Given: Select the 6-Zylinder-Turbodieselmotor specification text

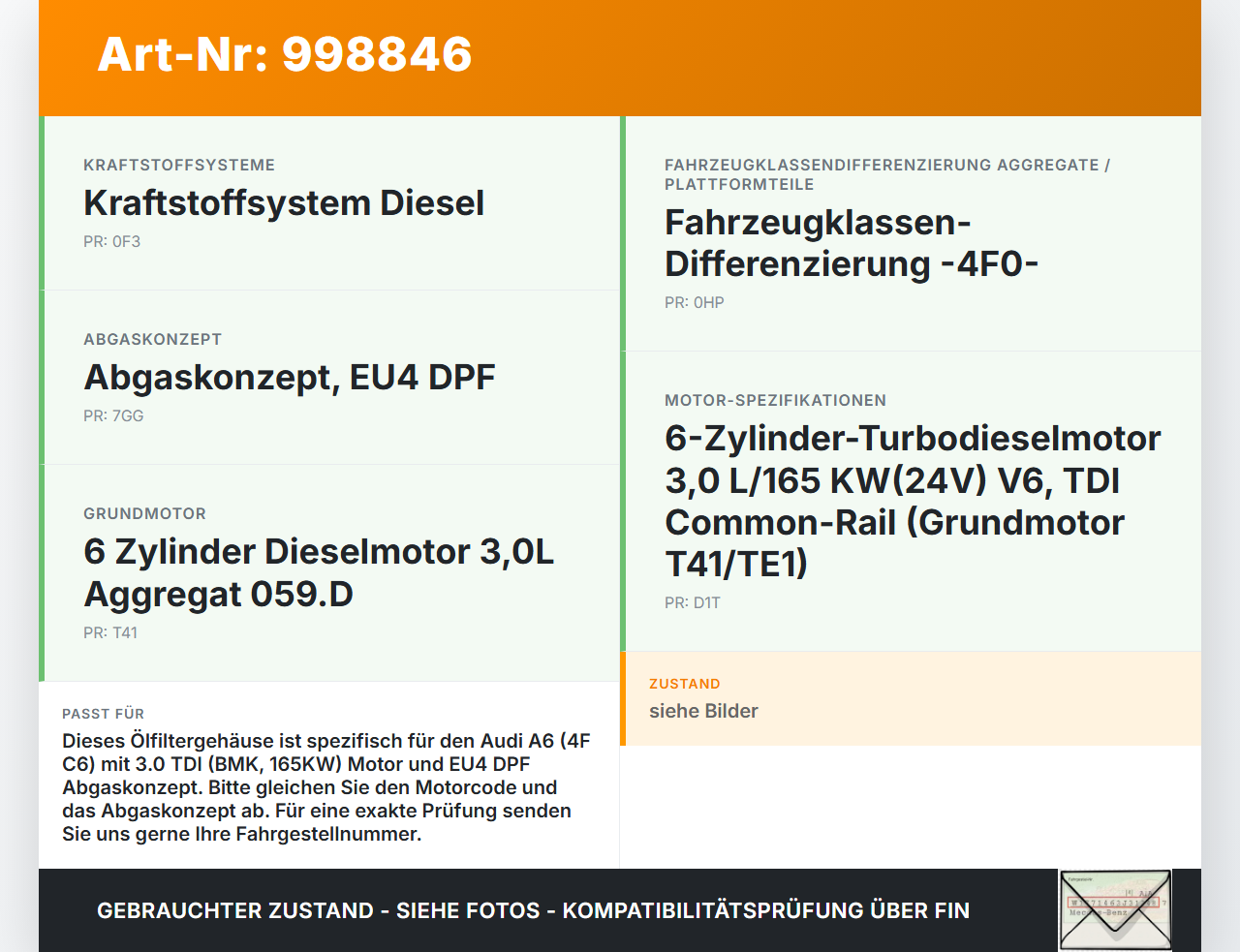Looking at the screenshot, I should pos(913,501).
